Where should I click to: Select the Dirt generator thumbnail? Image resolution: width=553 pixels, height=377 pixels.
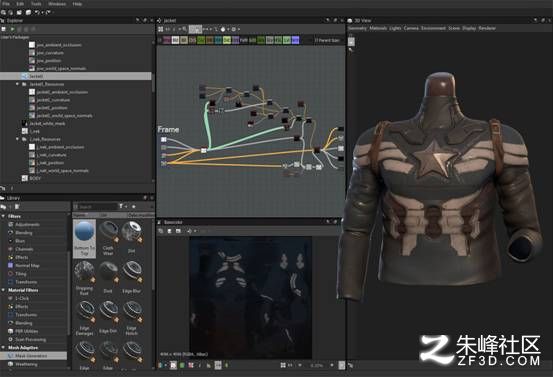pyautogui.click(x=132, y=237)
